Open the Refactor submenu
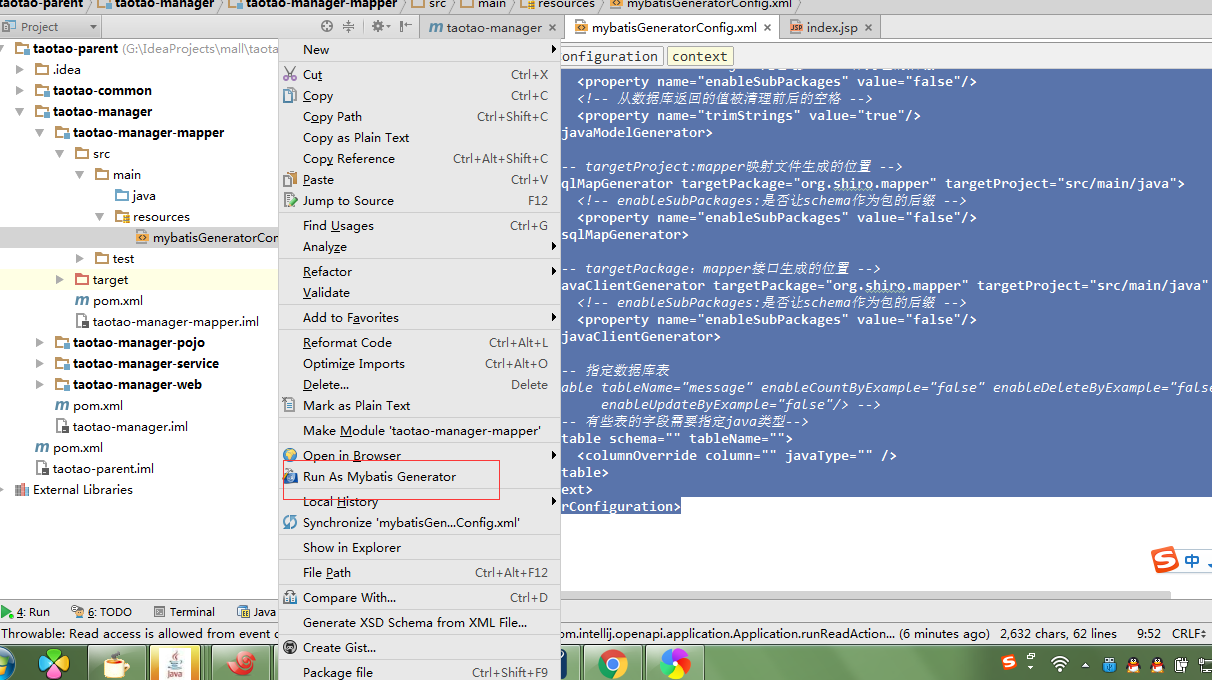This screenshot has height=680, width=1212. [x=419, y=272]
